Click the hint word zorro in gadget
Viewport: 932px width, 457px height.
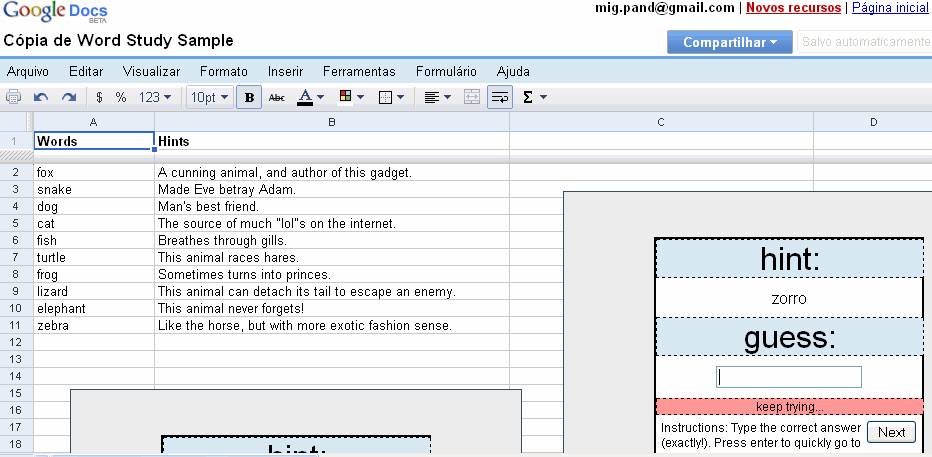789,298
